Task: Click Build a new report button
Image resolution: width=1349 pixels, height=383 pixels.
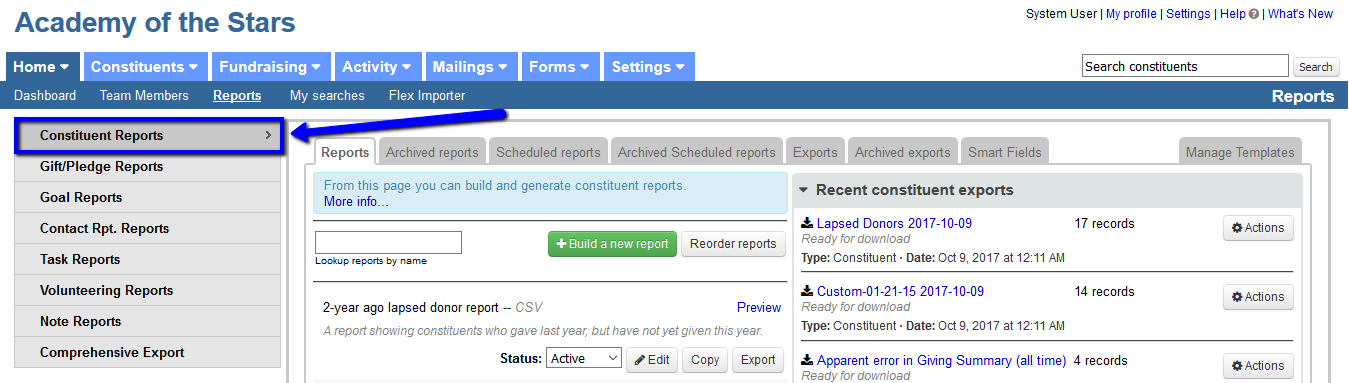Action: [612, 244]
